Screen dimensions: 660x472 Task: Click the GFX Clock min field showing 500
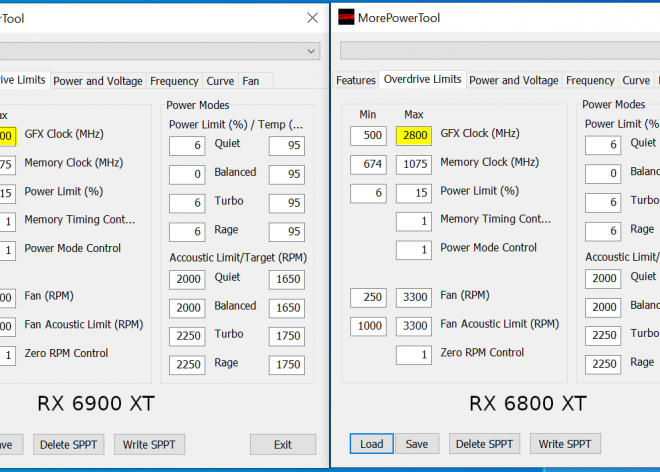368,136
